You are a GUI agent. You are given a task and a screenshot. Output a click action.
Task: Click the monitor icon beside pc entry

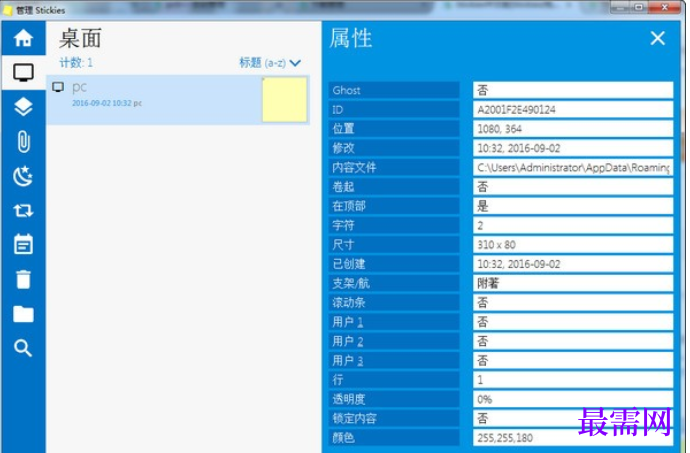[58, 87]
